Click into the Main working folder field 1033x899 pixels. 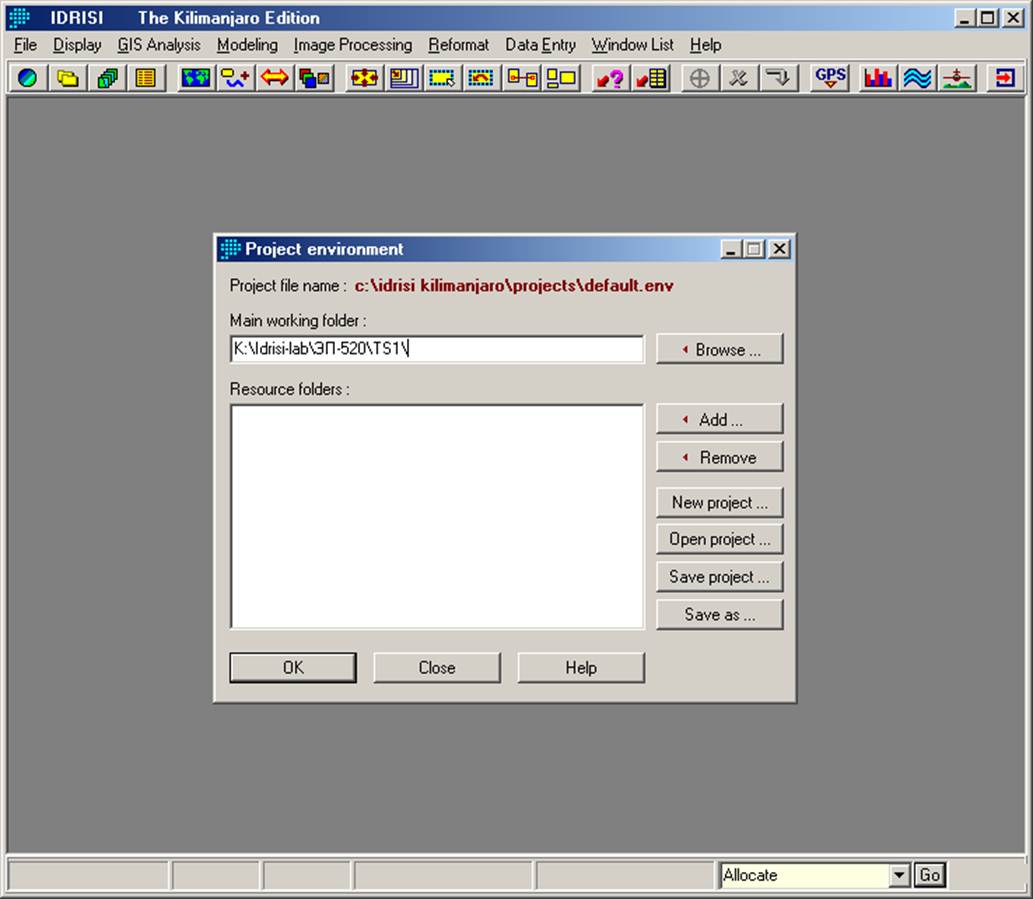pyautogui.click(x=437, y=349)
